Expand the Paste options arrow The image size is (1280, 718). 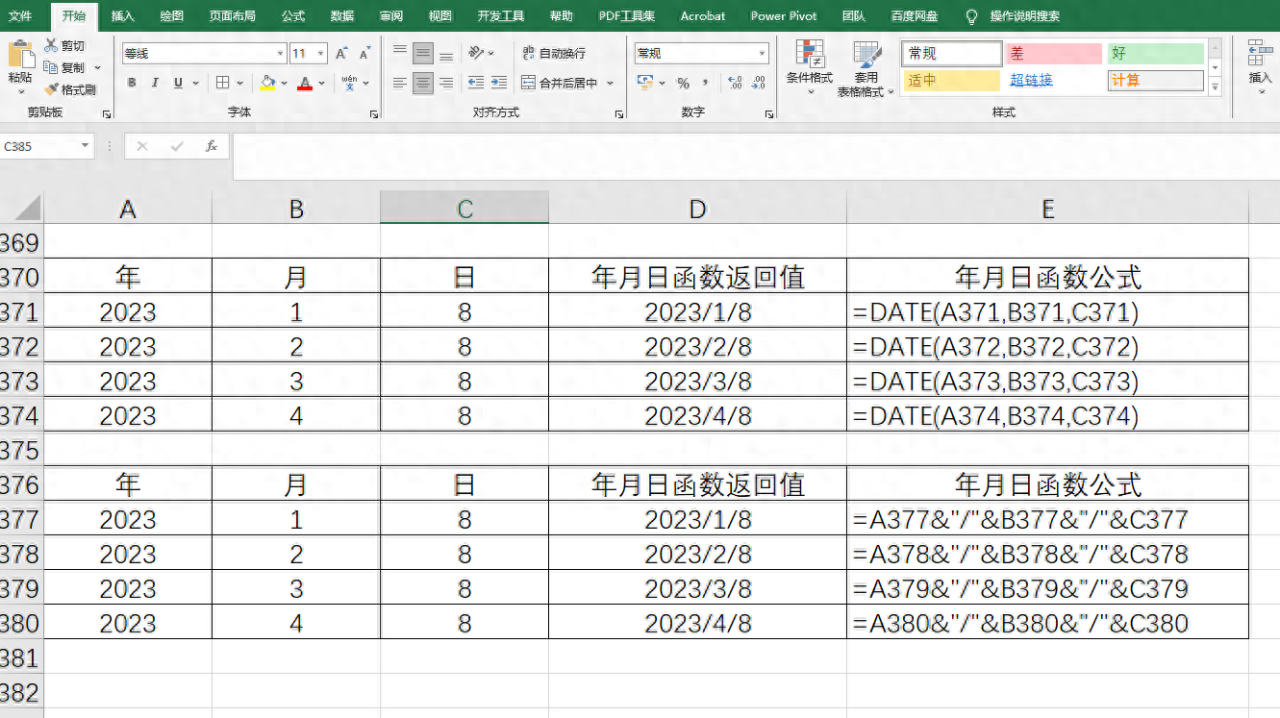pyautogui.click(x=20, y=92)
